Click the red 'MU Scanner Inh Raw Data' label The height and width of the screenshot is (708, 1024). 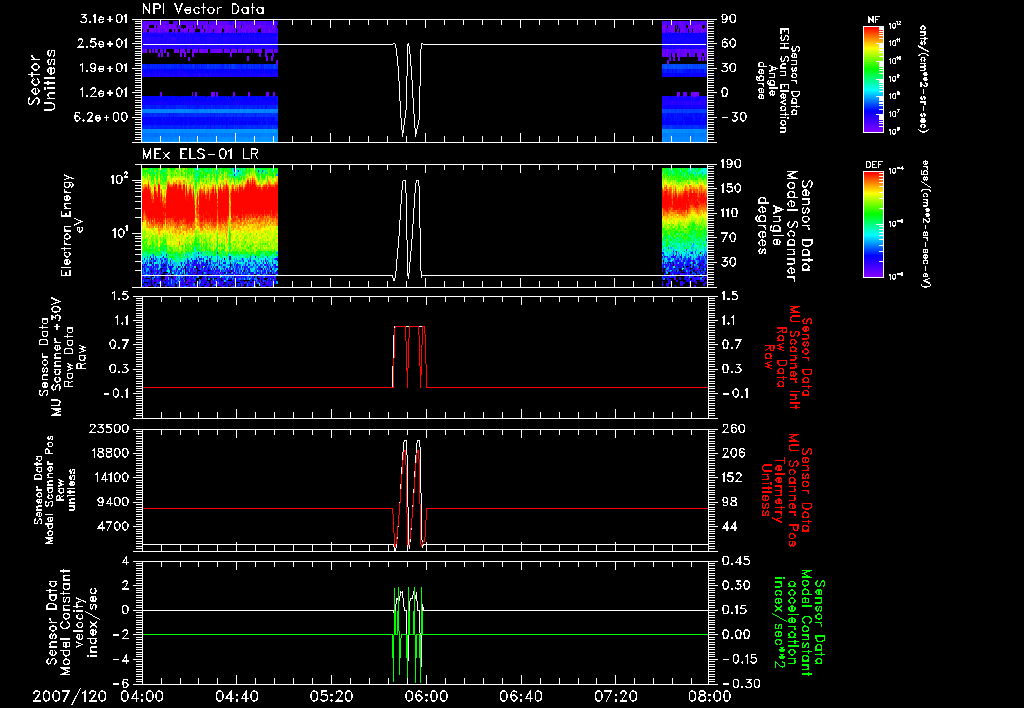pos(788,357)
